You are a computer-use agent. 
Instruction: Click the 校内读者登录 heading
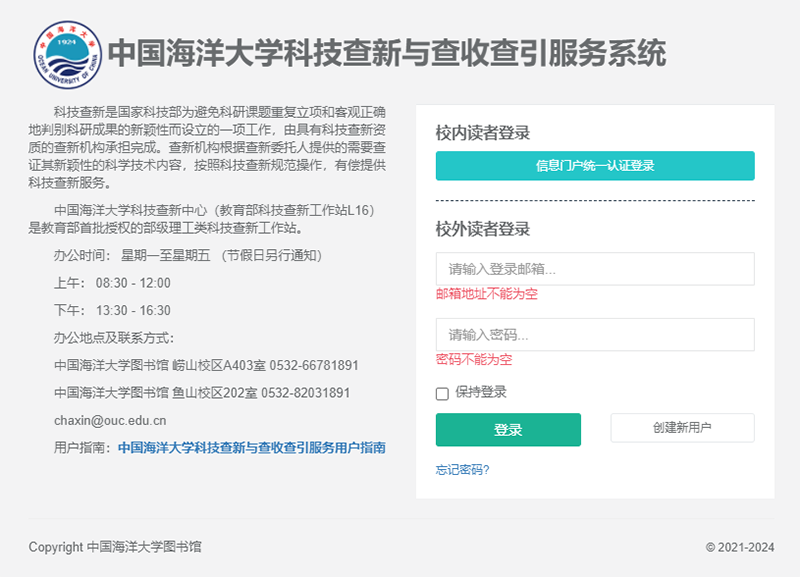click(x=482, y=133)
